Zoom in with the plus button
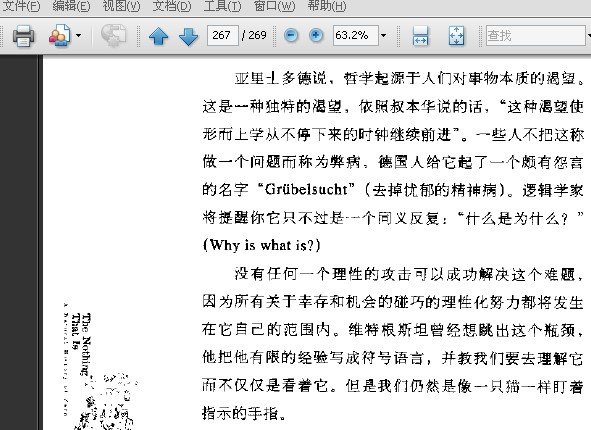 [316, 35]
